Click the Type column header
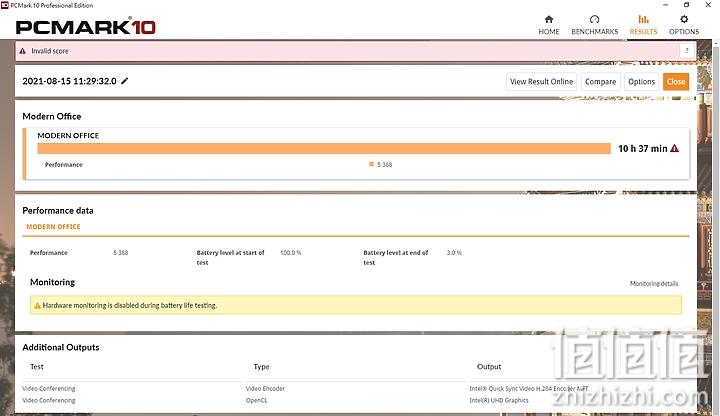This screenshot has height=416, width=720. [x=261, y=366]
